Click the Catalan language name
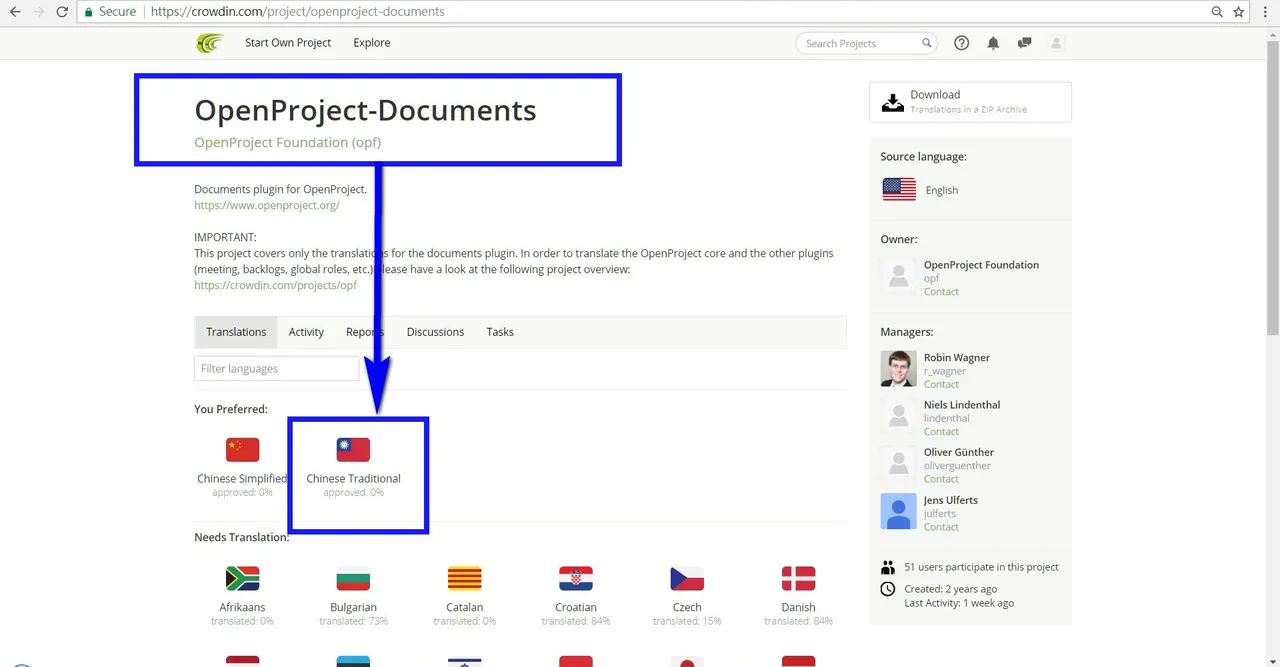1280x667 pixels. click(x=464, y=607)
